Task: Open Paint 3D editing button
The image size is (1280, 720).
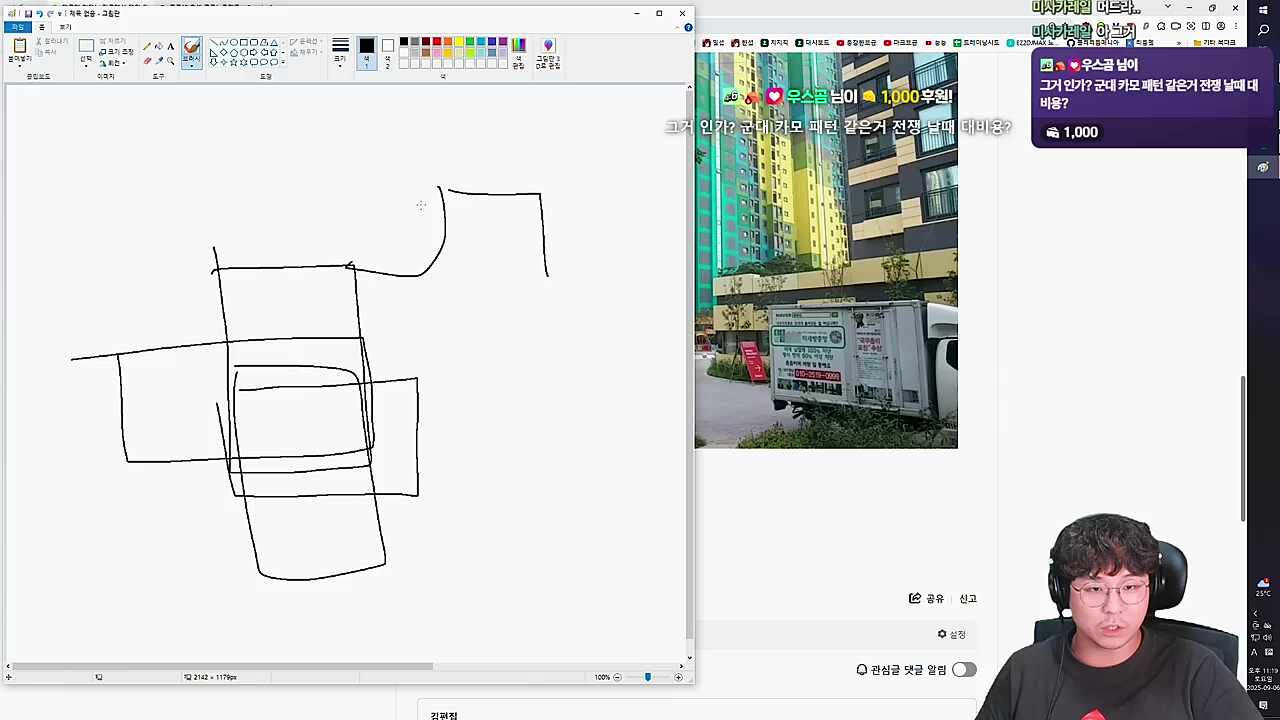Action: tap(547, 51)
